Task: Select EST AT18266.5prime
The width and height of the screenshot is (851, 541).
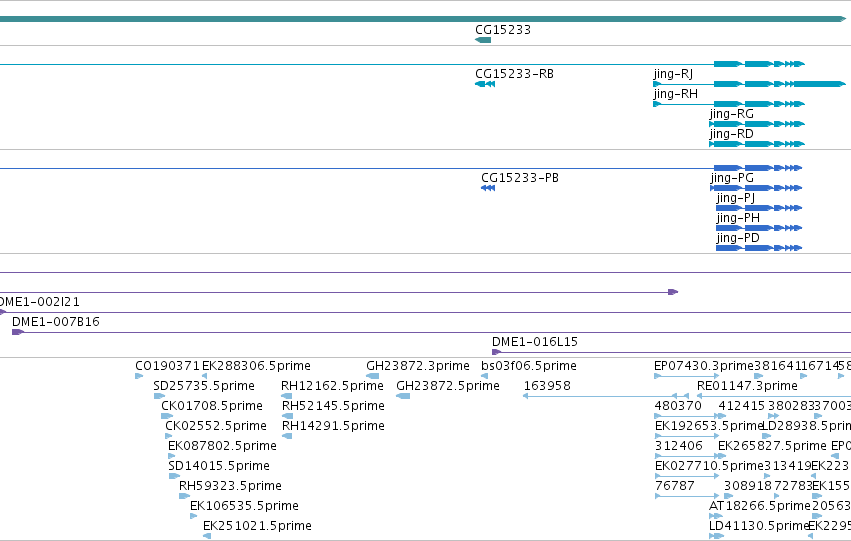Action: pyautogui.click(x=760, y=506)
